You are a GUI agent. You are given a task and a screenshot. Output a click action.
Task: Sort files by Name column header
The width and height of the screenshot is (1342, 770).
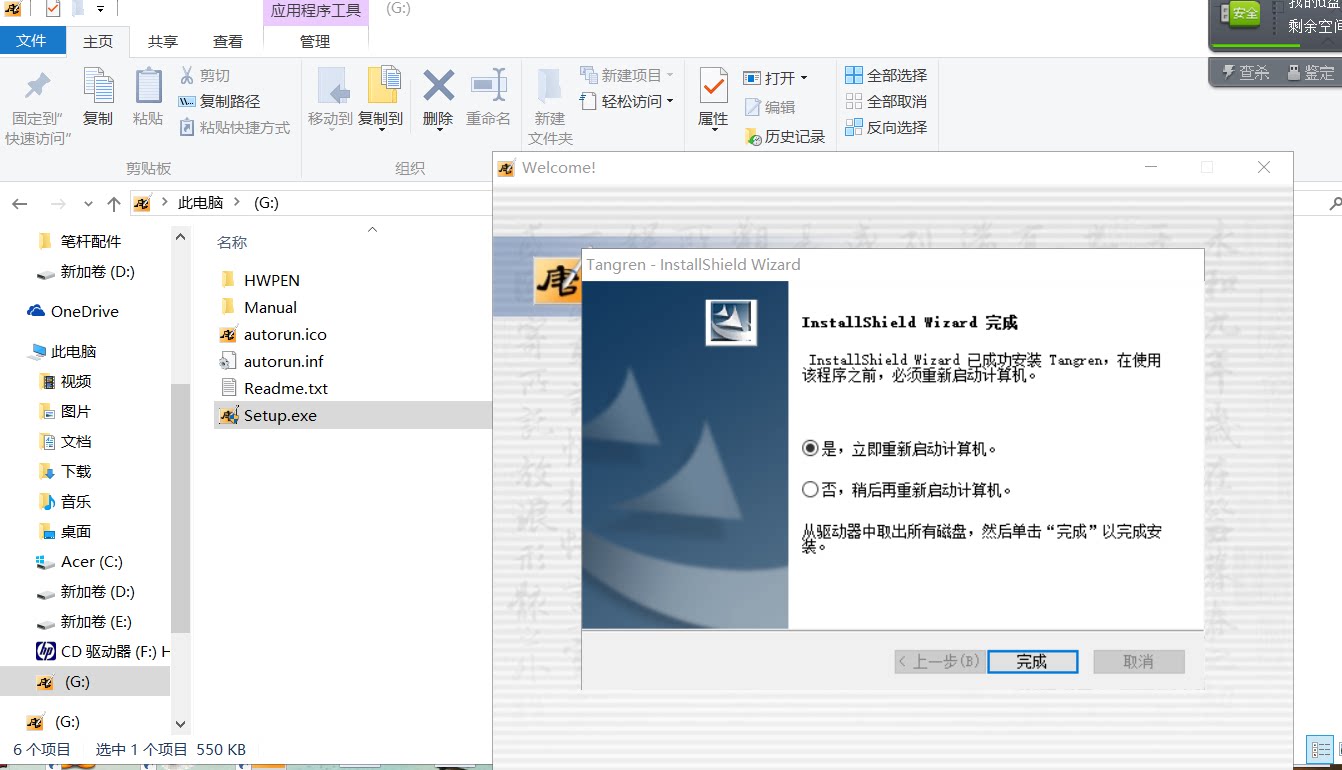click(x=232, y=242)
